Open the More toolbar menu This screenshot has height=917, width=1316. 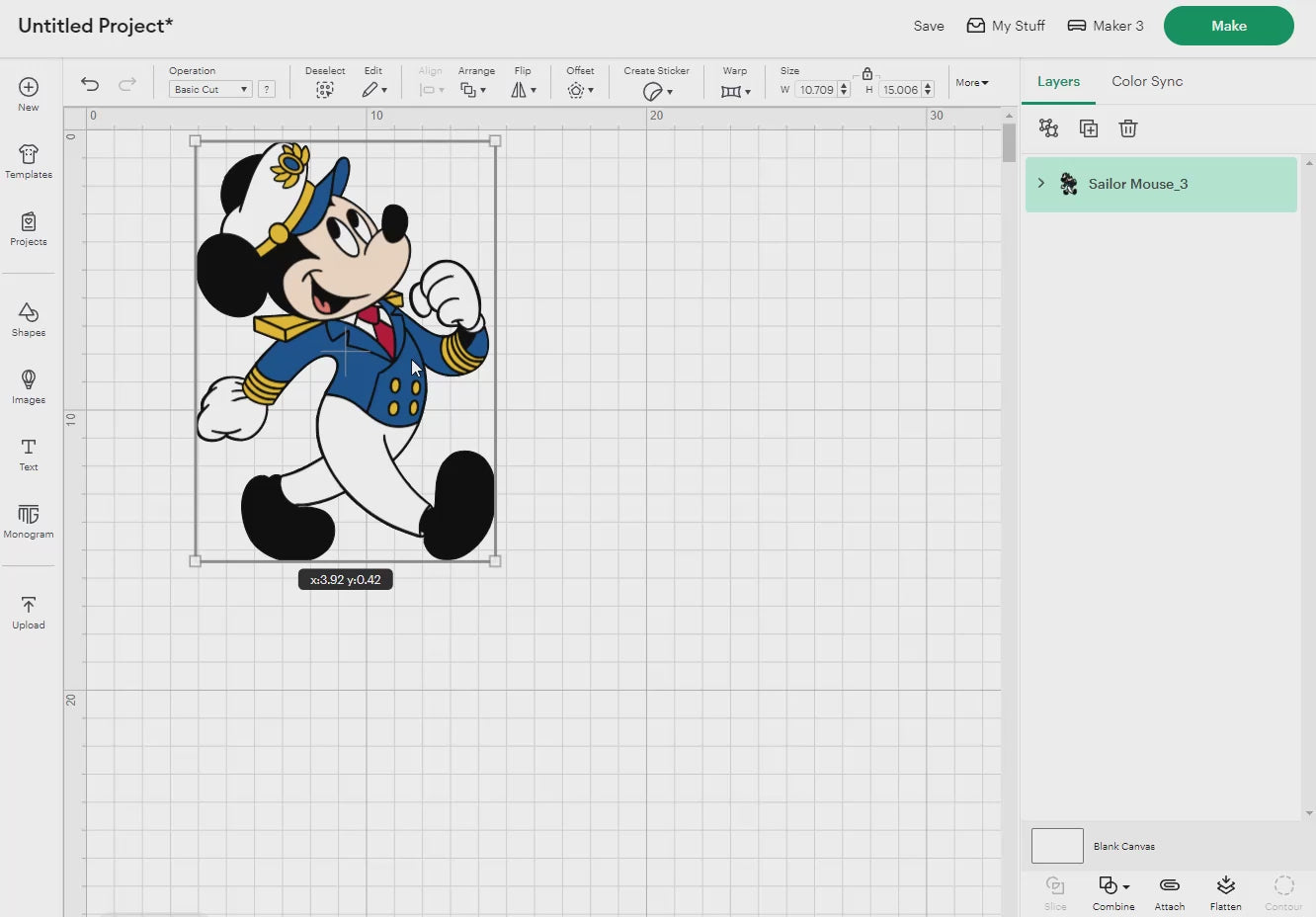point(972,83)
